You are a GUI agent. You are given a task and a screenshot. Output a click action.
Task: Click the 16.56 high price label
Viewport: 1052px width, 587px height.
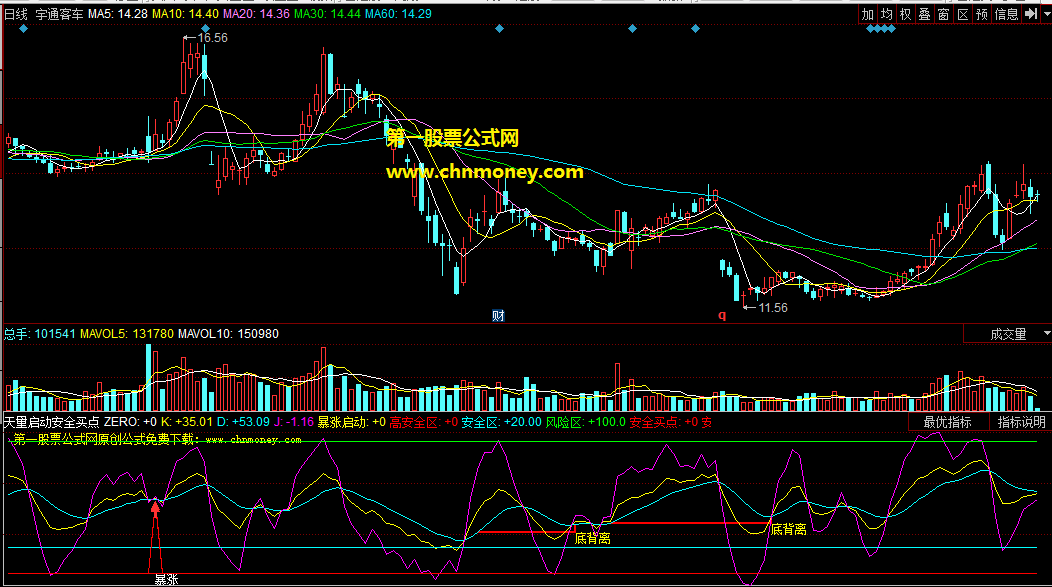pyautogui.click(x=213, y=38)
